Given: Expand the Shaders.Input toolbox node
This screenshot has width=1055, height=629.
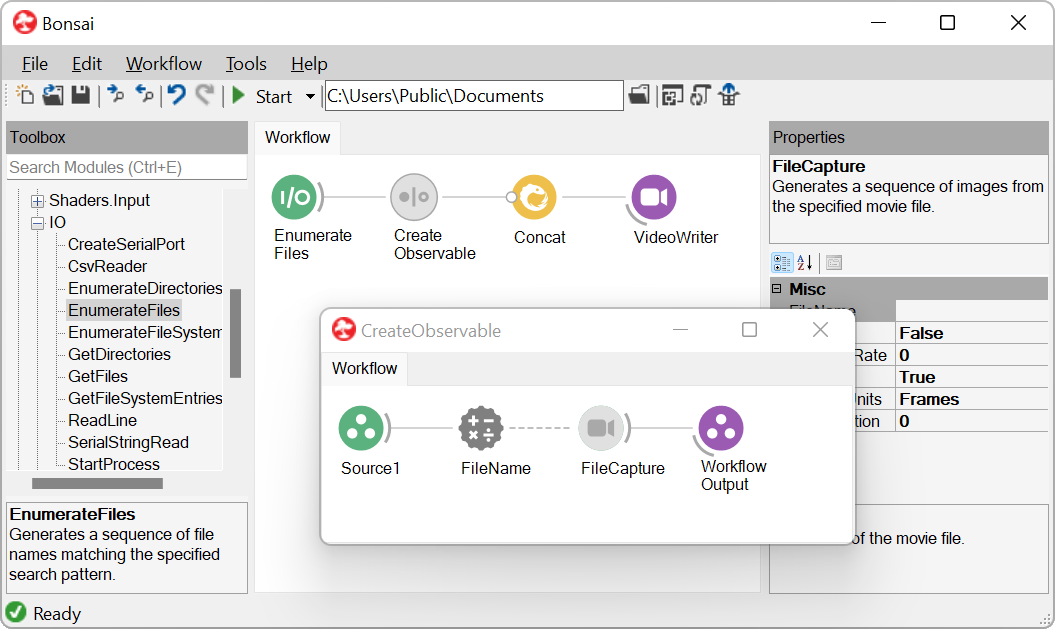Looking at the screenshot, I should pos(38,200).
